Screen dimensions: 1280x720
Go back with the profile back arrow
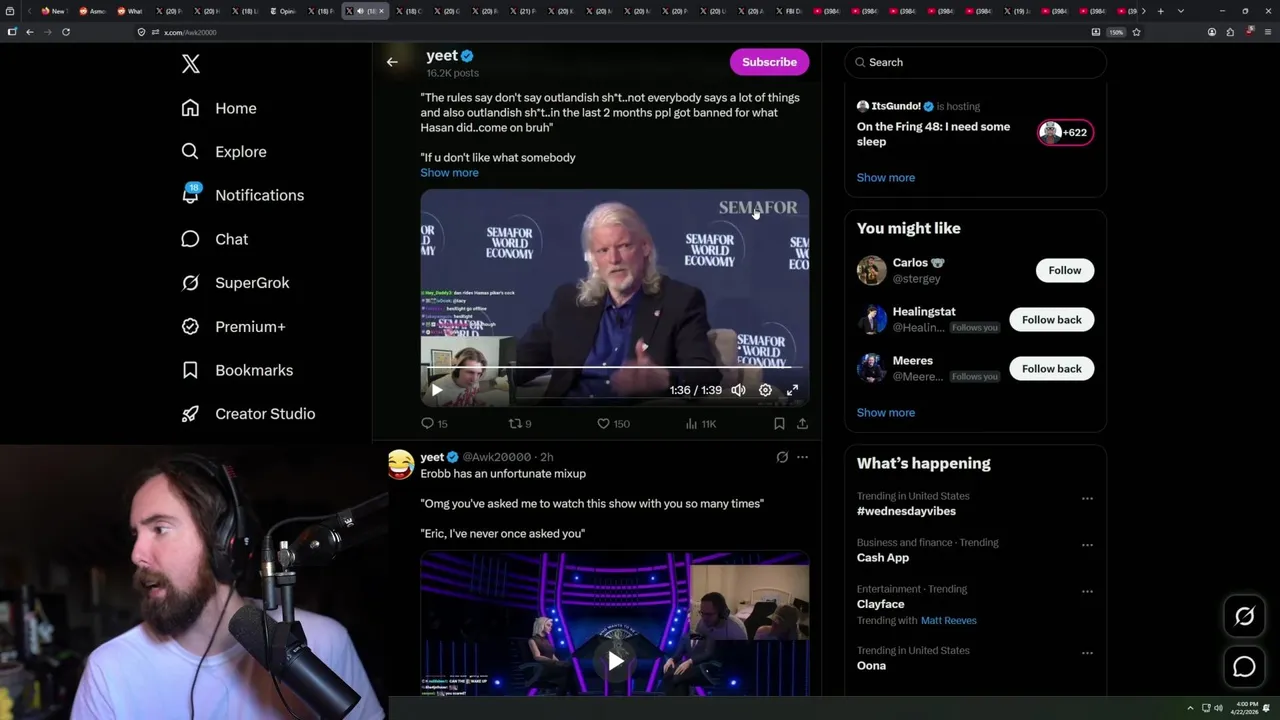392,62
